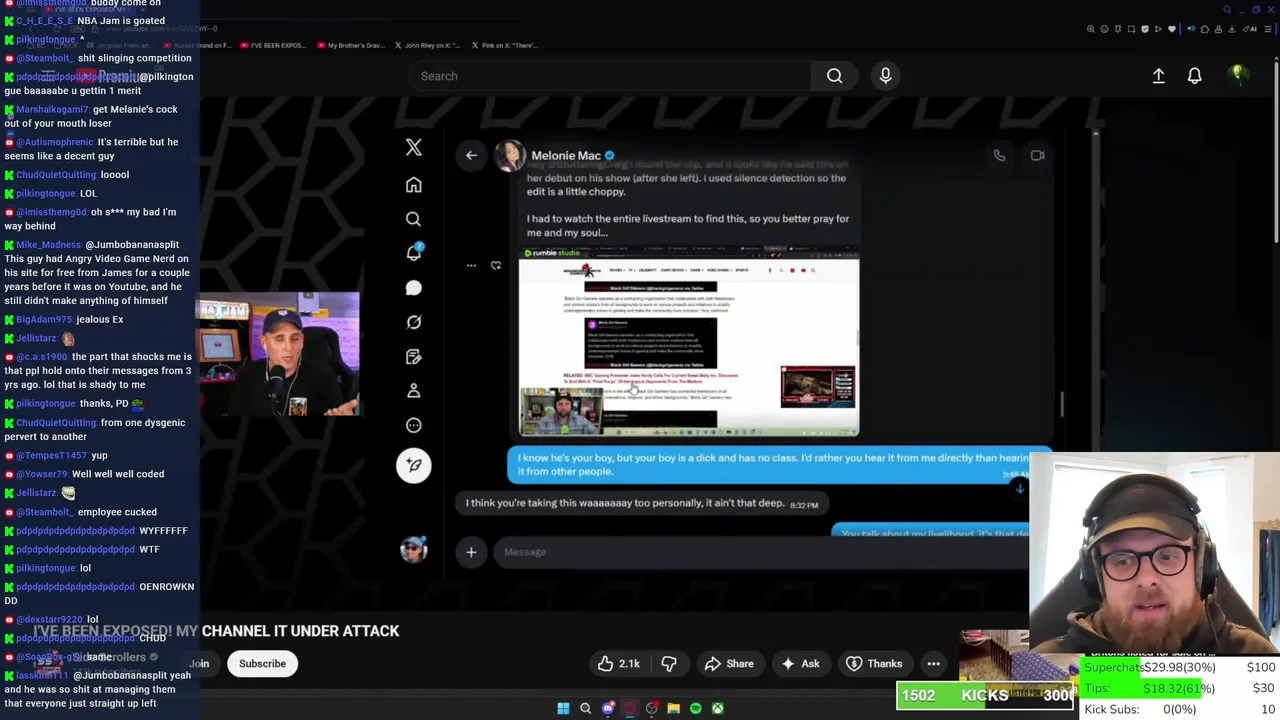Open YouTube account avatar menu
This screenshot has height=720, width=1280.
tap(1237, 75)
